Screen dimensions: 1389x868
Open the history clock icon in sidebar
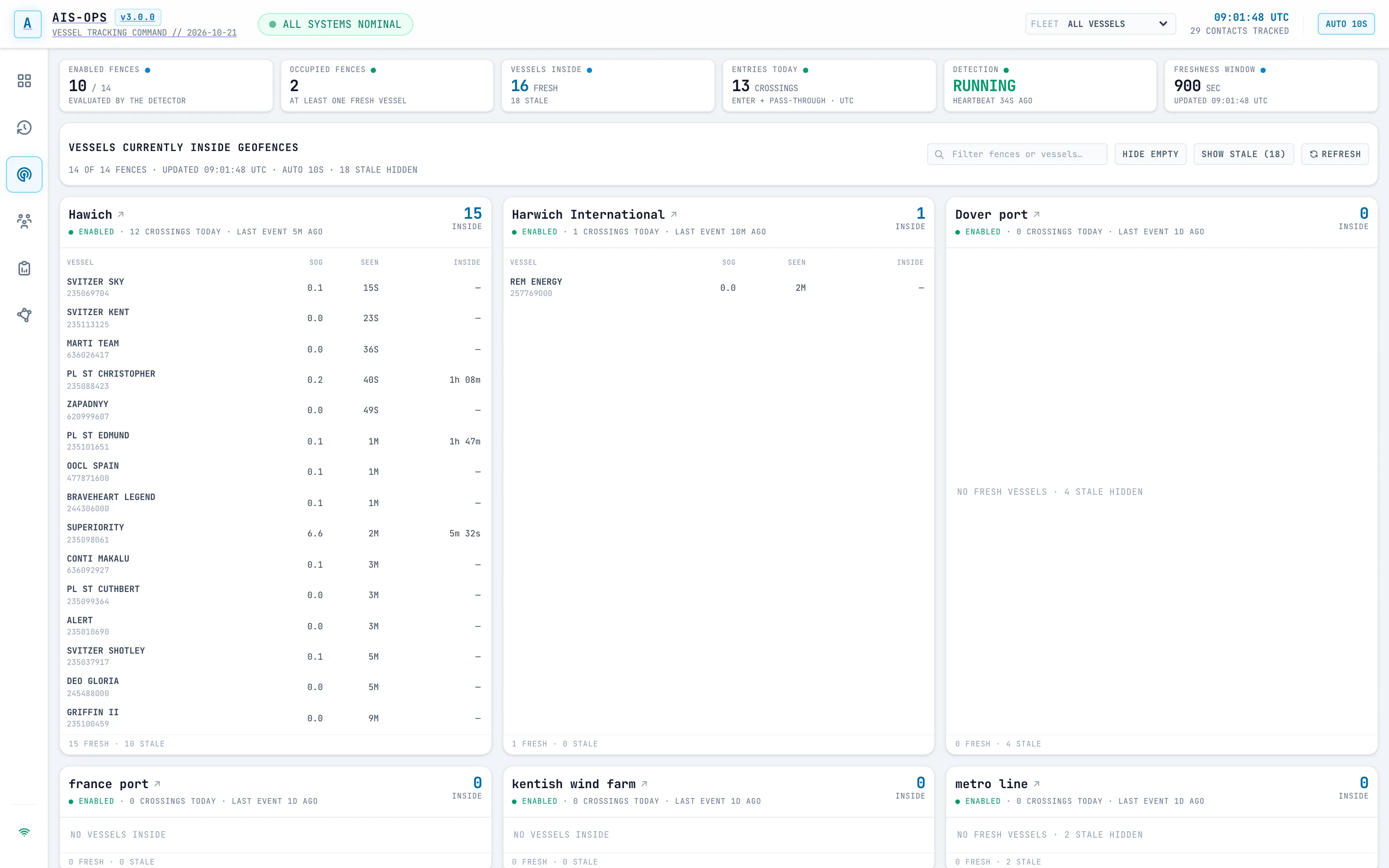24,128
